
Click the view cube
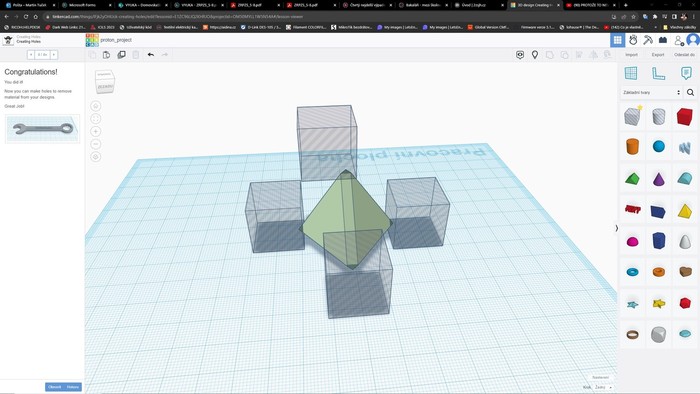[x=105, y=81]
